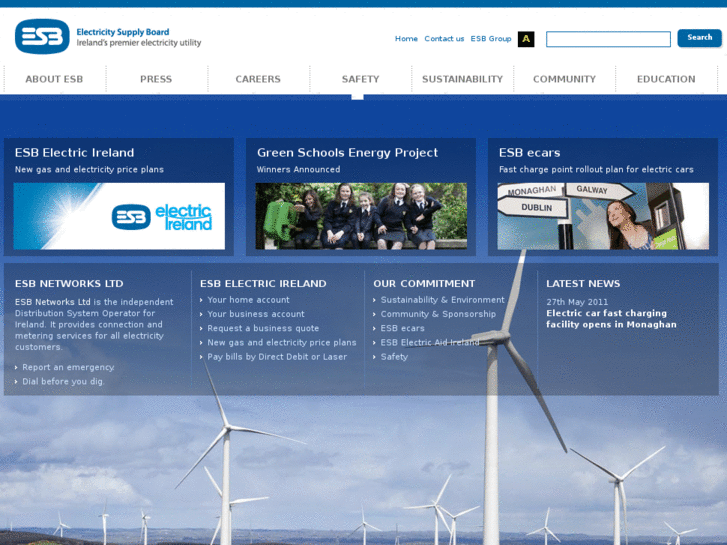Open 'Your home account' link
The width and height of the screenshot is (727, 545).
(x=248, y=300)
